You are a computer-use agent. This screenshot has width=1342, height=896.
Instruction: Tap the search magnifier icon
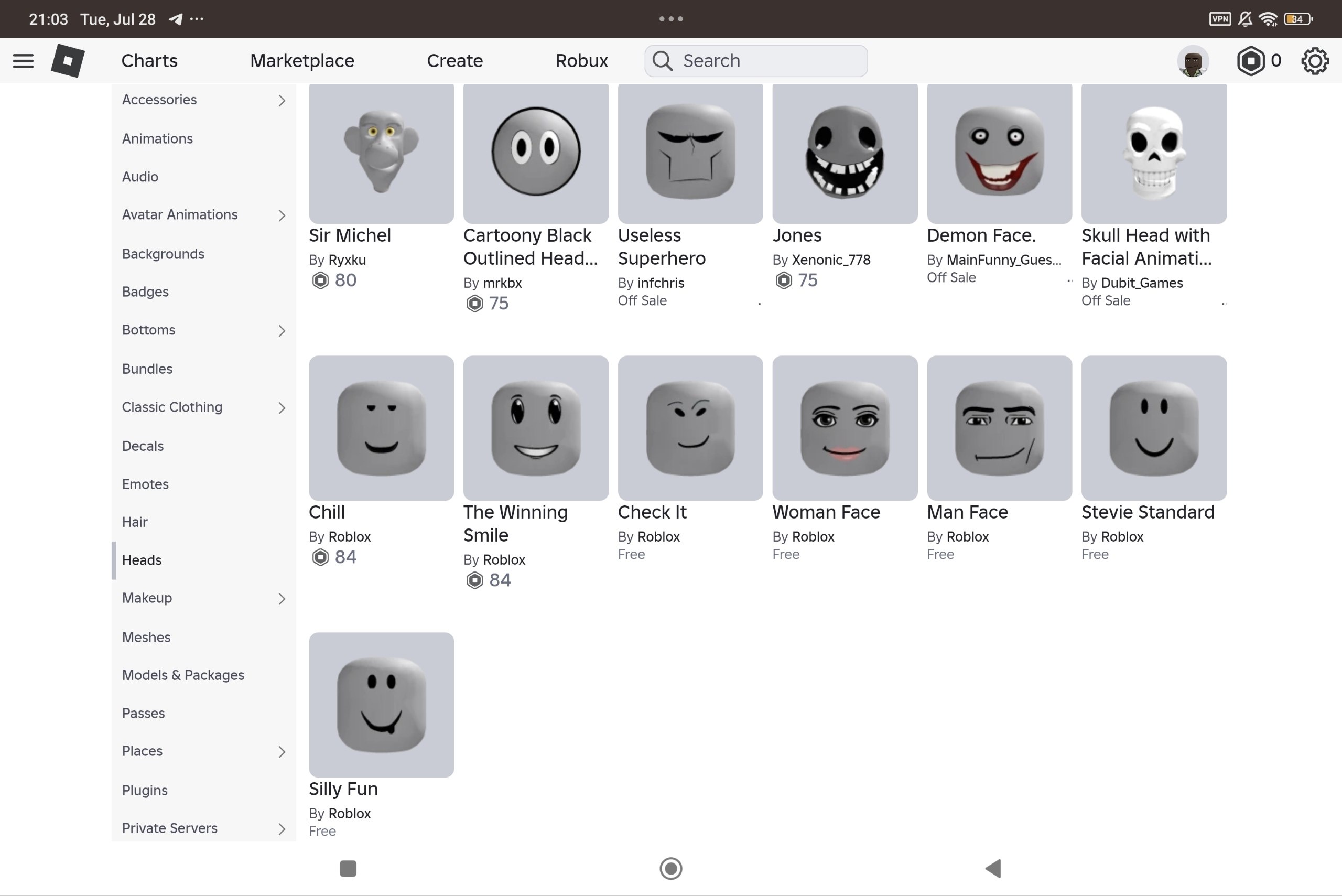pos(663,61)
